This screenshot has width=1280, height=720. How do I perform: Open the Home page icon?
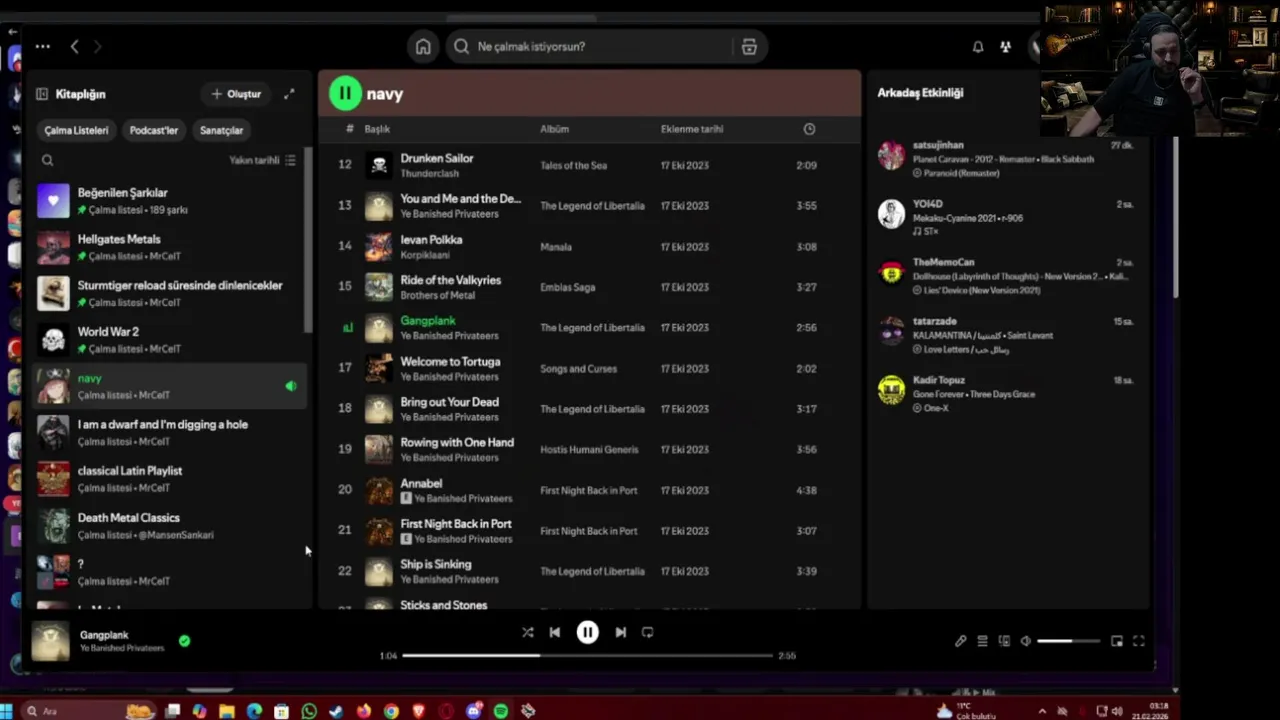click(423, 47)
